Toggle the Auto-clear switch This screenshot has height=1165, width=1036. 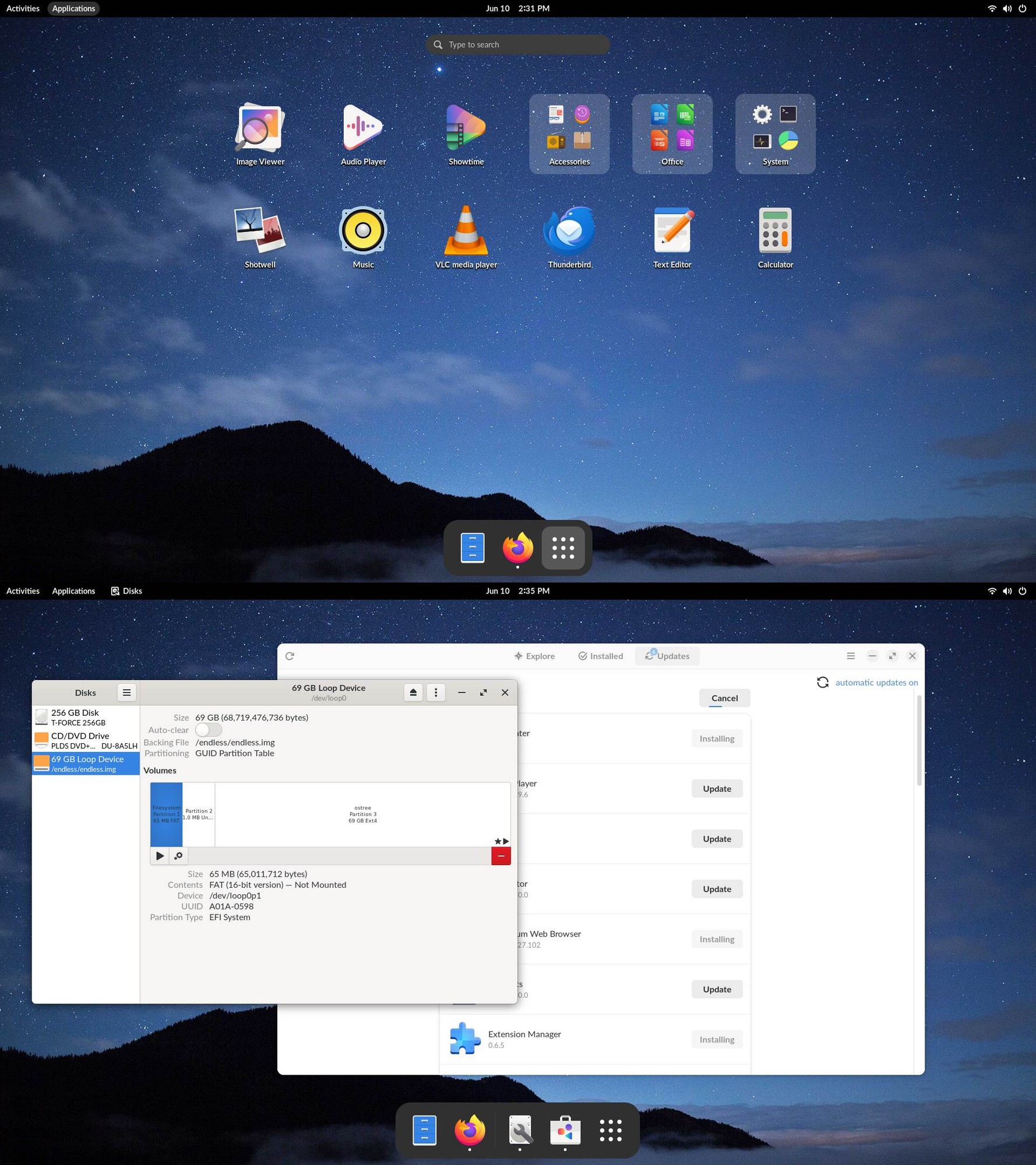pyautogui.click(x=209, y=730)
